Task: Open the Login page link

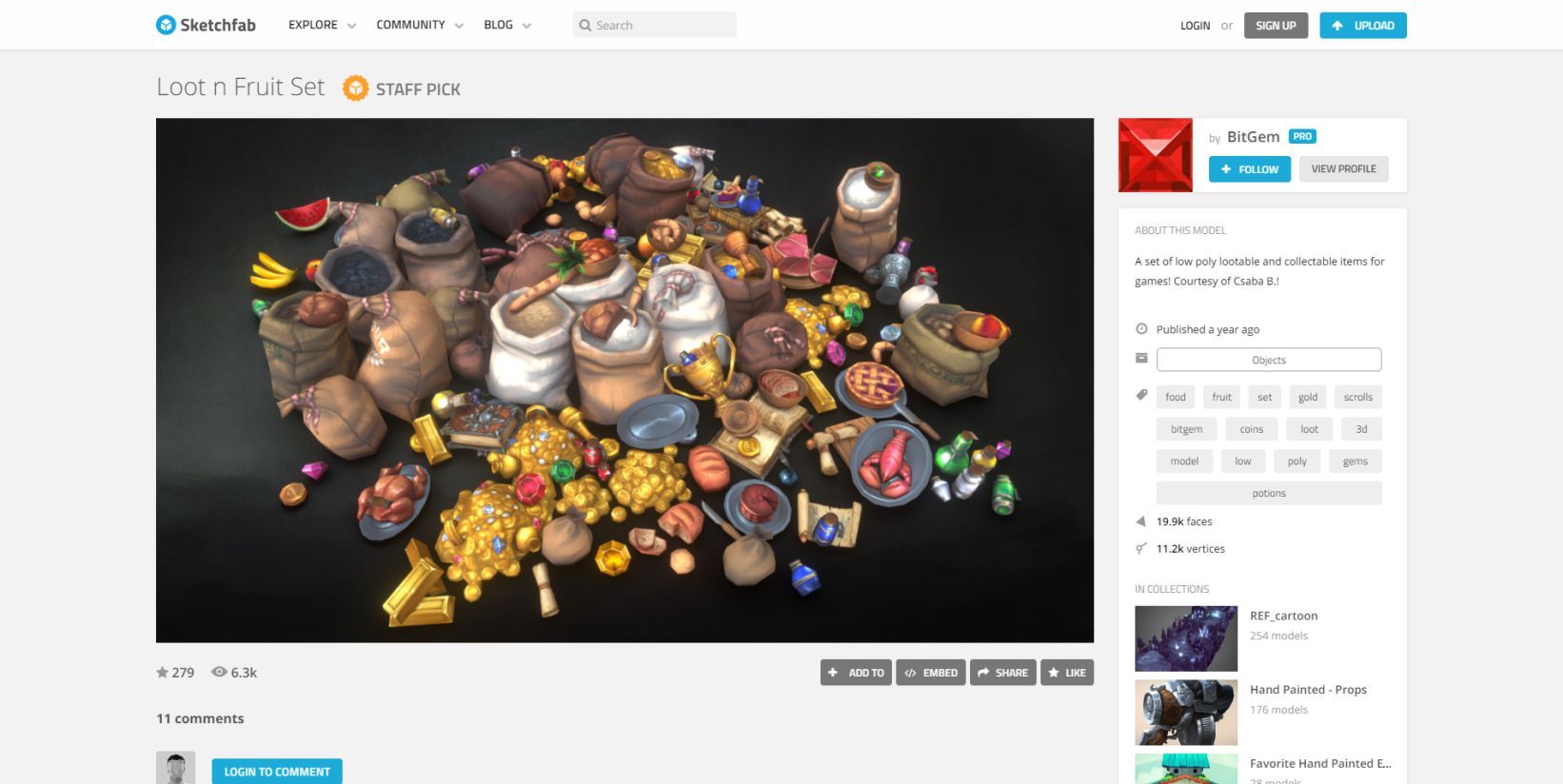Action: (1195, 26)
